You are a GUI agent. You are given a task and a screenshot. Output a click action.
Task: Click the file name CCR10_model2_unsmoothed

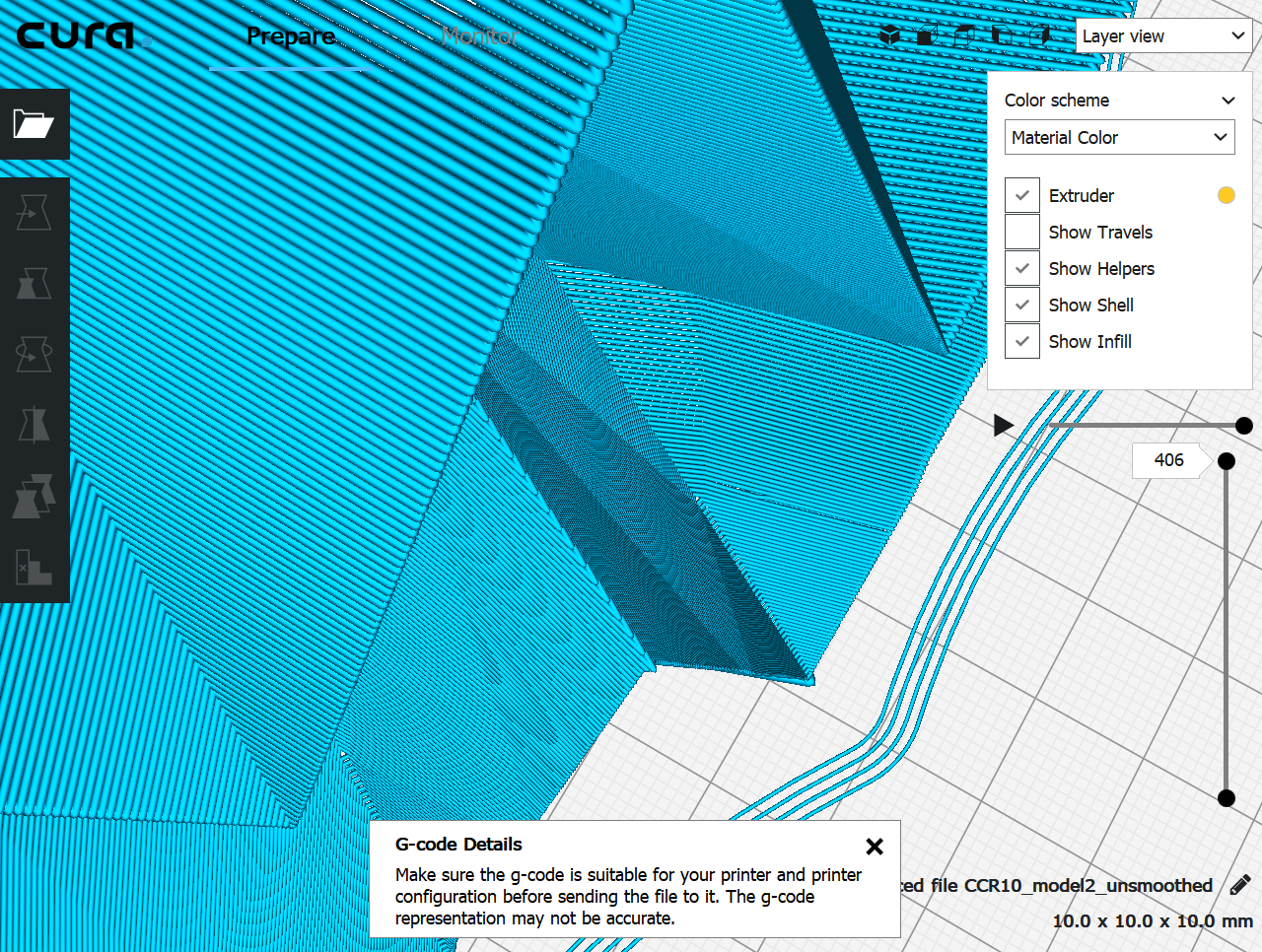point(1088,885)
